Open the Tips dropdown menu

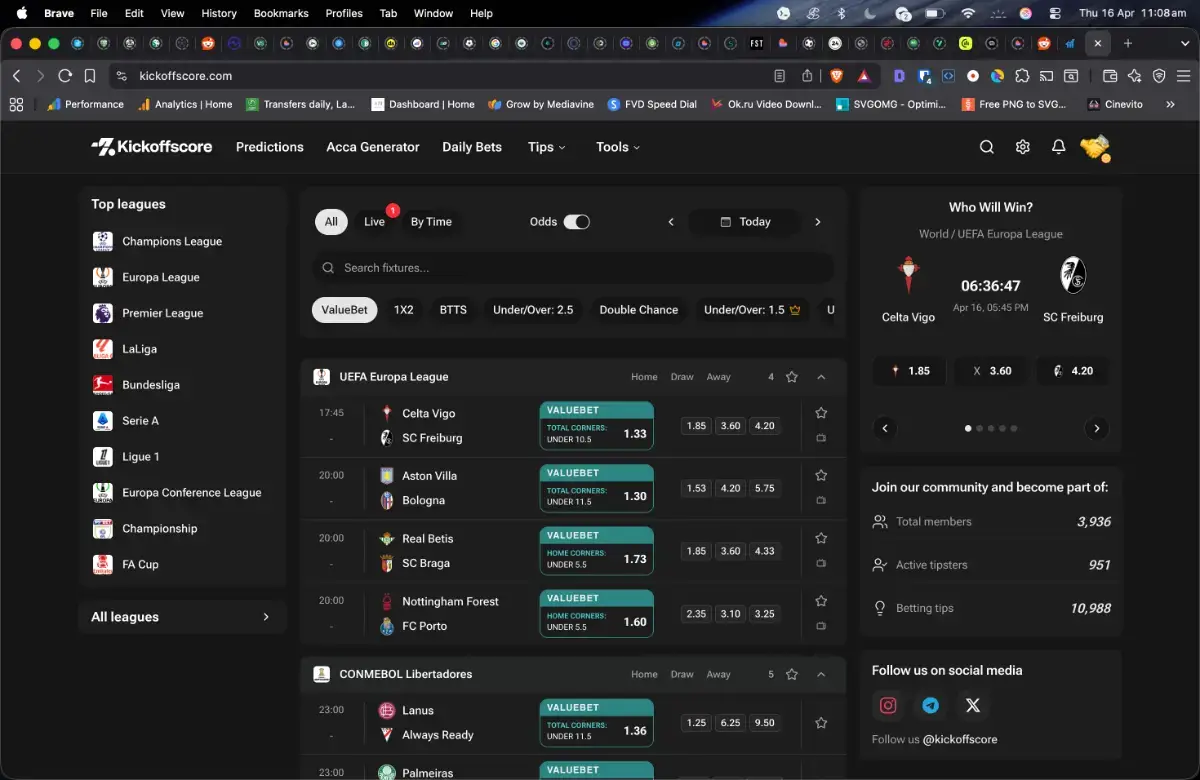coord(547,147)
